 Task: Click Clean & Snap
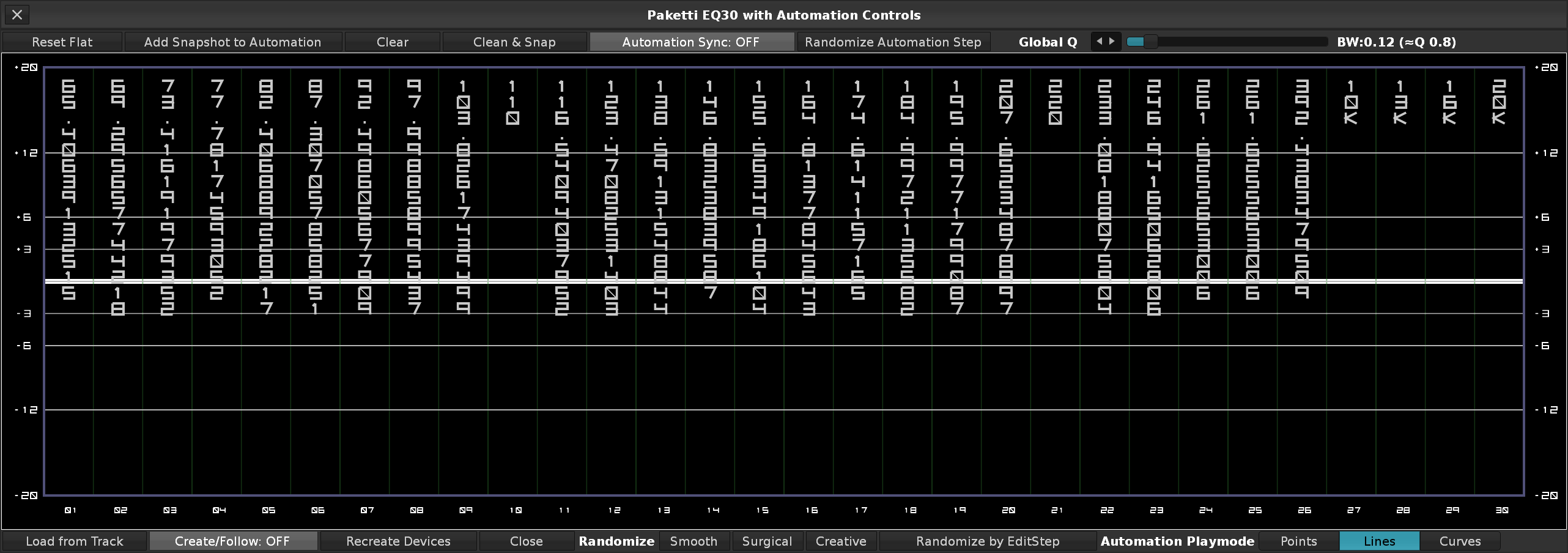(514, 42)
